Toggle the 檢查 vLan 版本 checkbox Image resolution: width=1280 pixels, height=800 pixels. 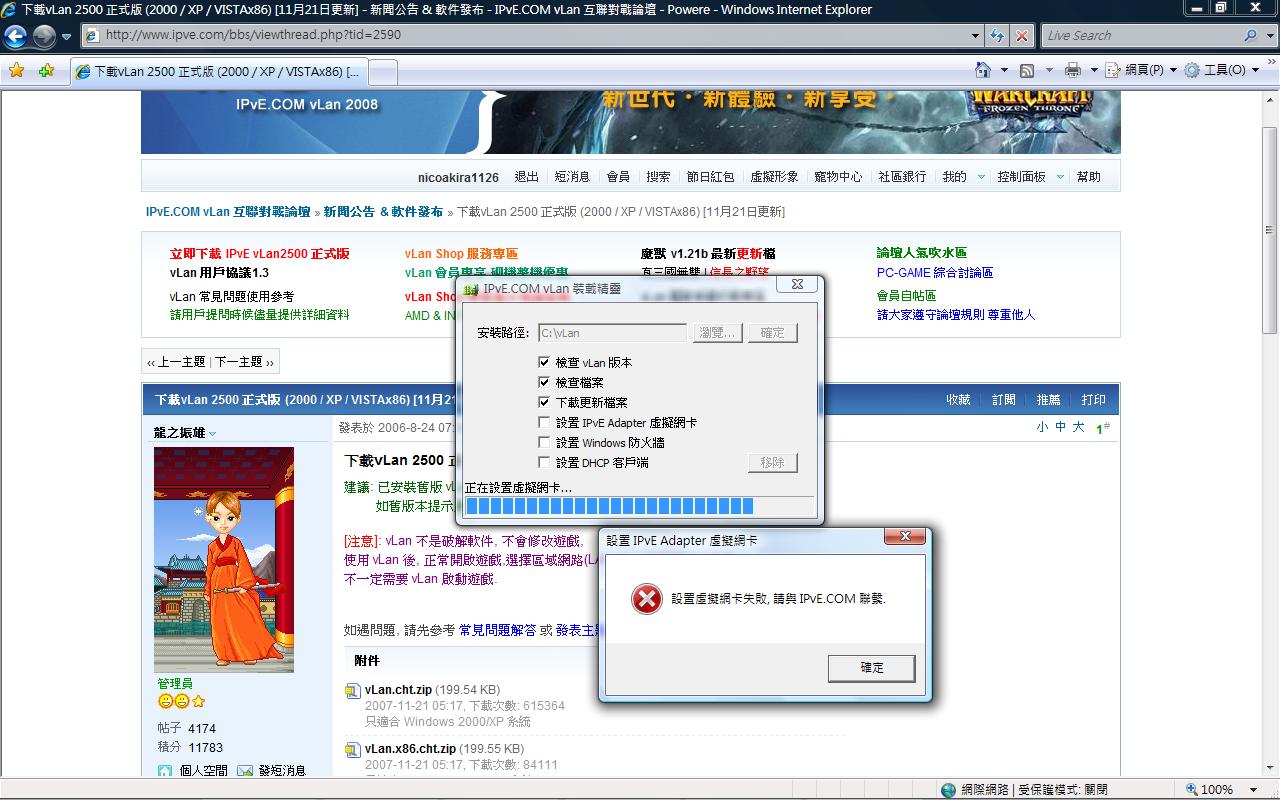click(544, 362)
